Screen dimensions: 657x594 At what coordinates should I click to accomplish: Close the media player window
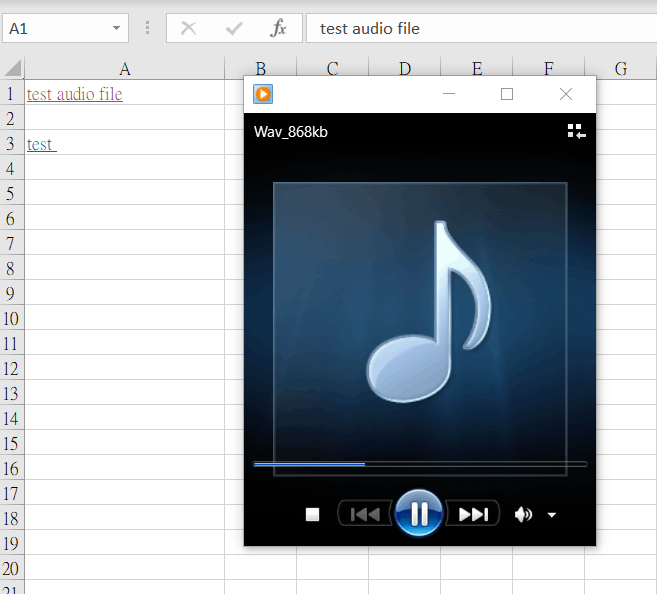(566, 94)
